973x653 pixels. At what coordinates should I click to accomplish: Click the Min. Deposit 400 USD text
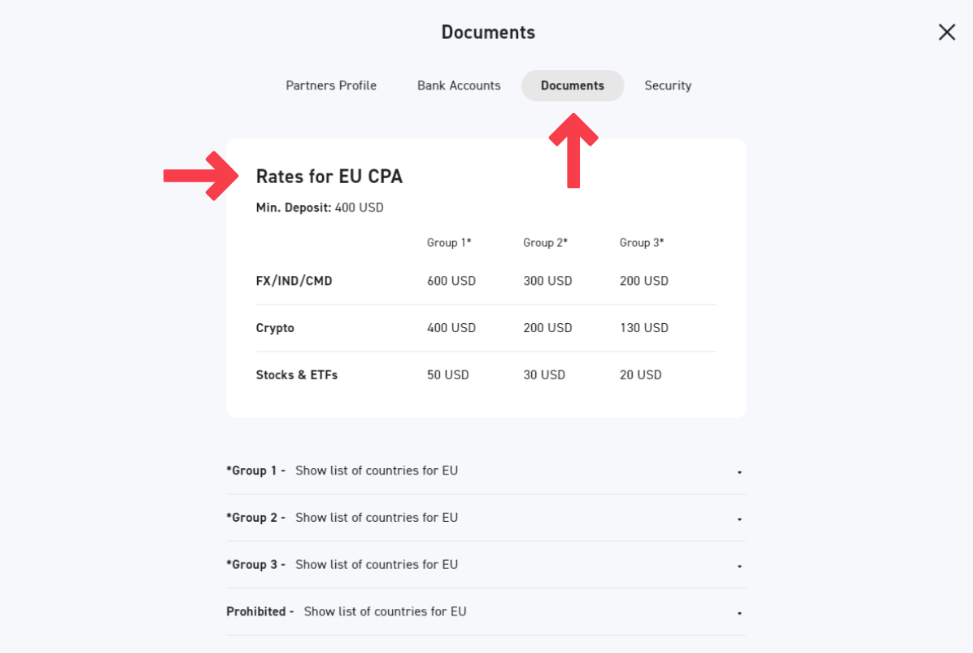click(x=319, y=208)
